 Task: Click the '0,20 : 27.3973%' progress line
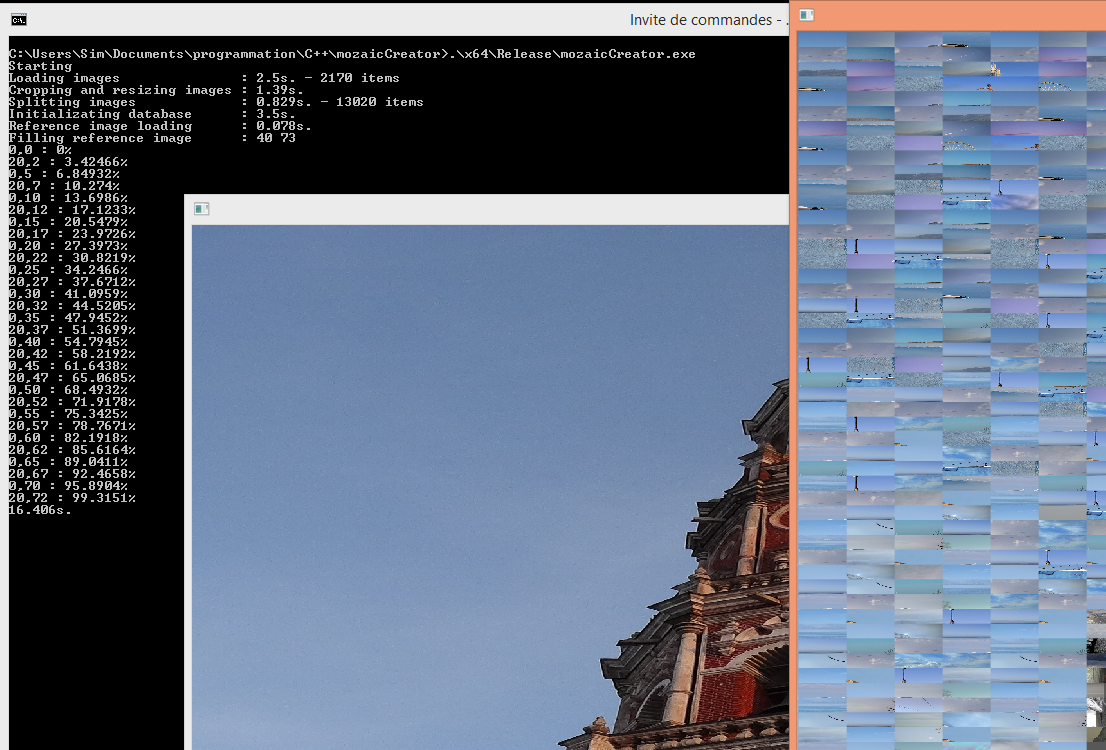pos(68,246)
